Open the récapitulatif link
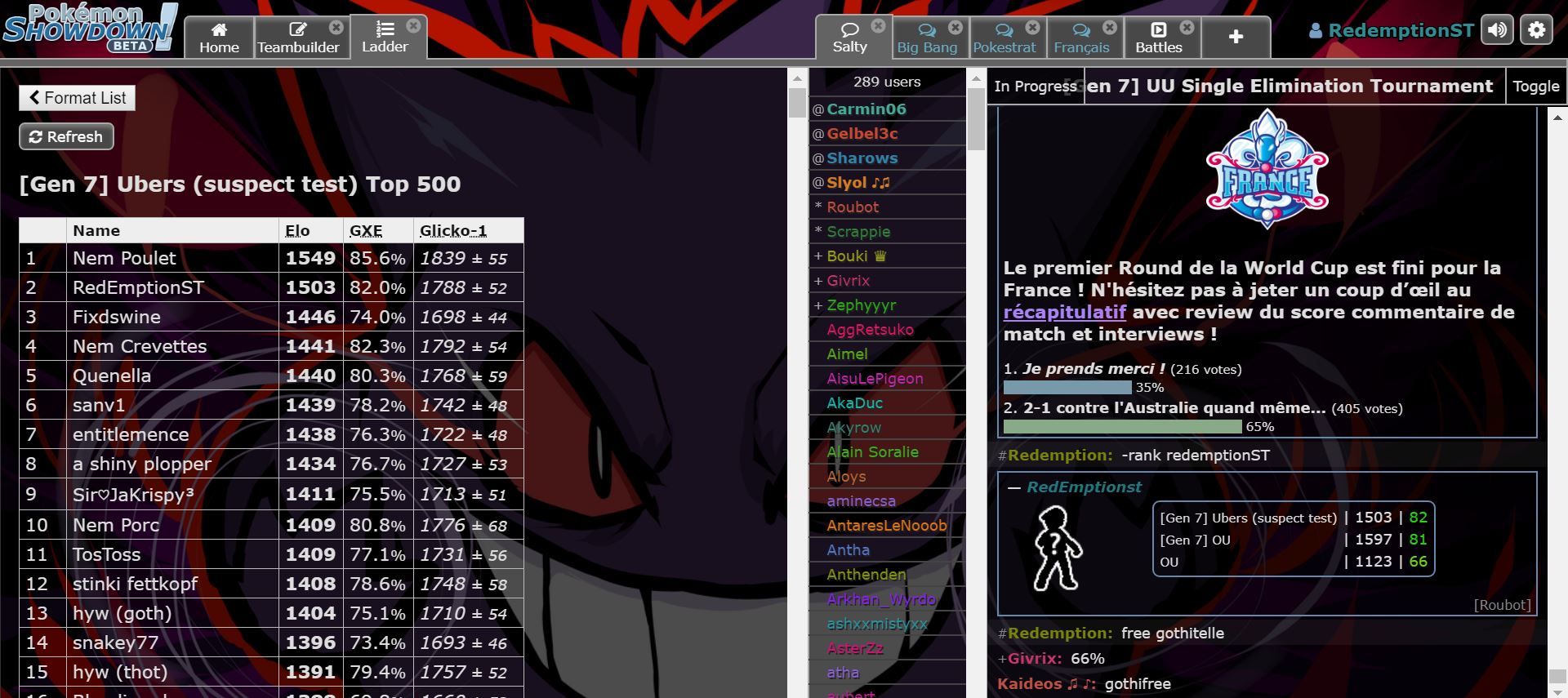Image resolution: width=1568 pixels, height=698 pixels. pos(1064,312)
